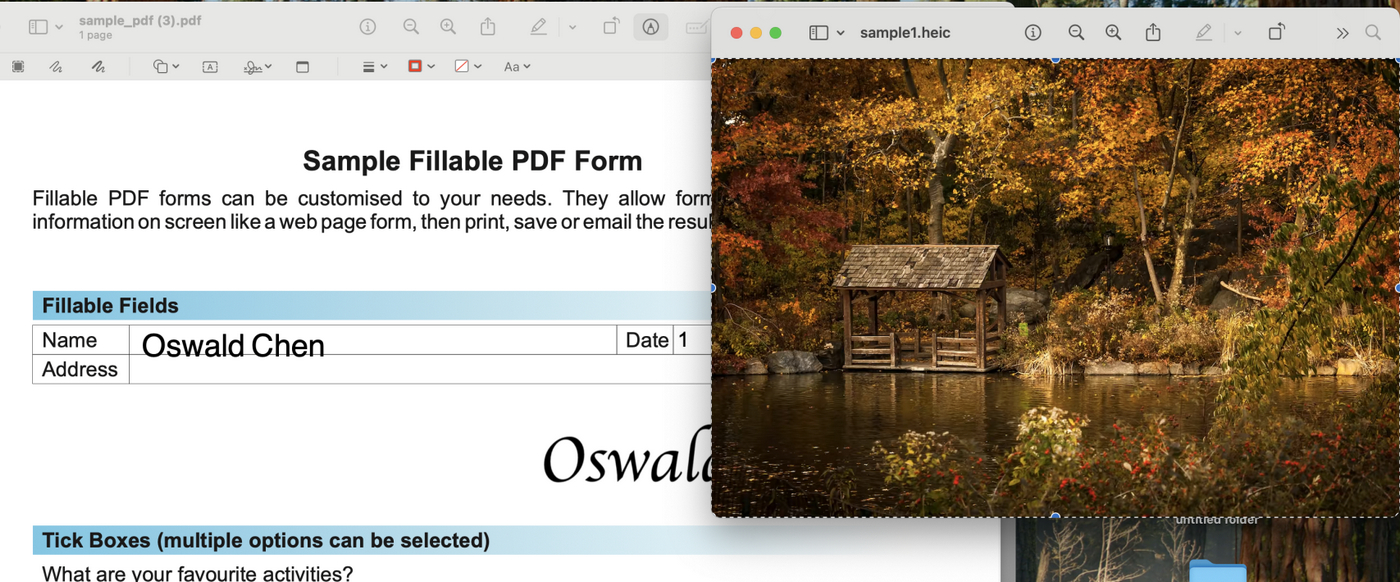Open sidebar view menu in sample1.heic window
Viewport: 1400px width, 582px height.
tap(840, 33)
